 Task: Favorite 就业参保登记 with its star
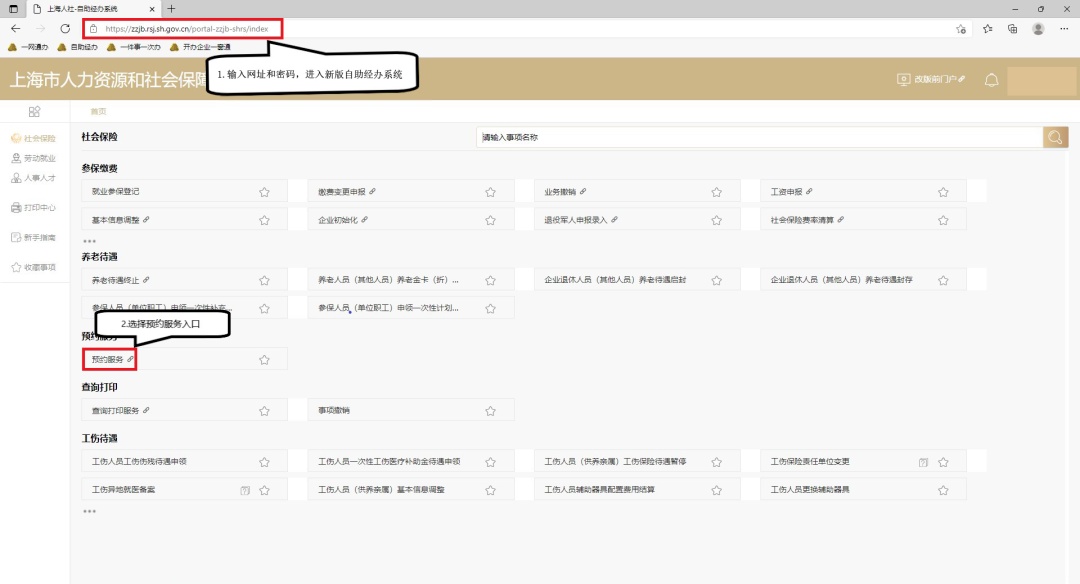pyautogui.click(x=264, y=192)
